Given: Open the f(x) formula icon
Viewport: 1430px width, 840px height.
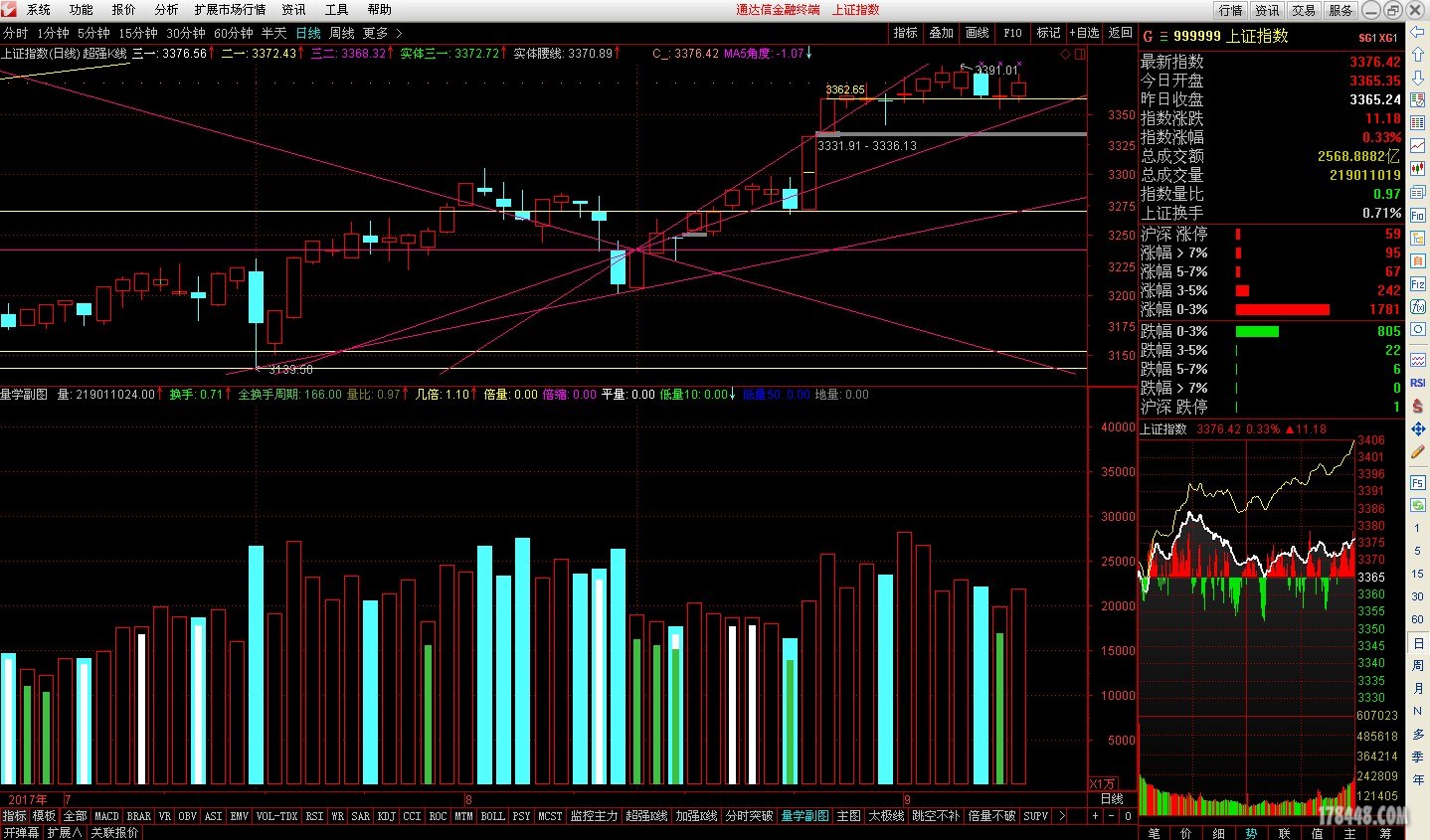Looking at the screenshot, I should point(1418,307).
